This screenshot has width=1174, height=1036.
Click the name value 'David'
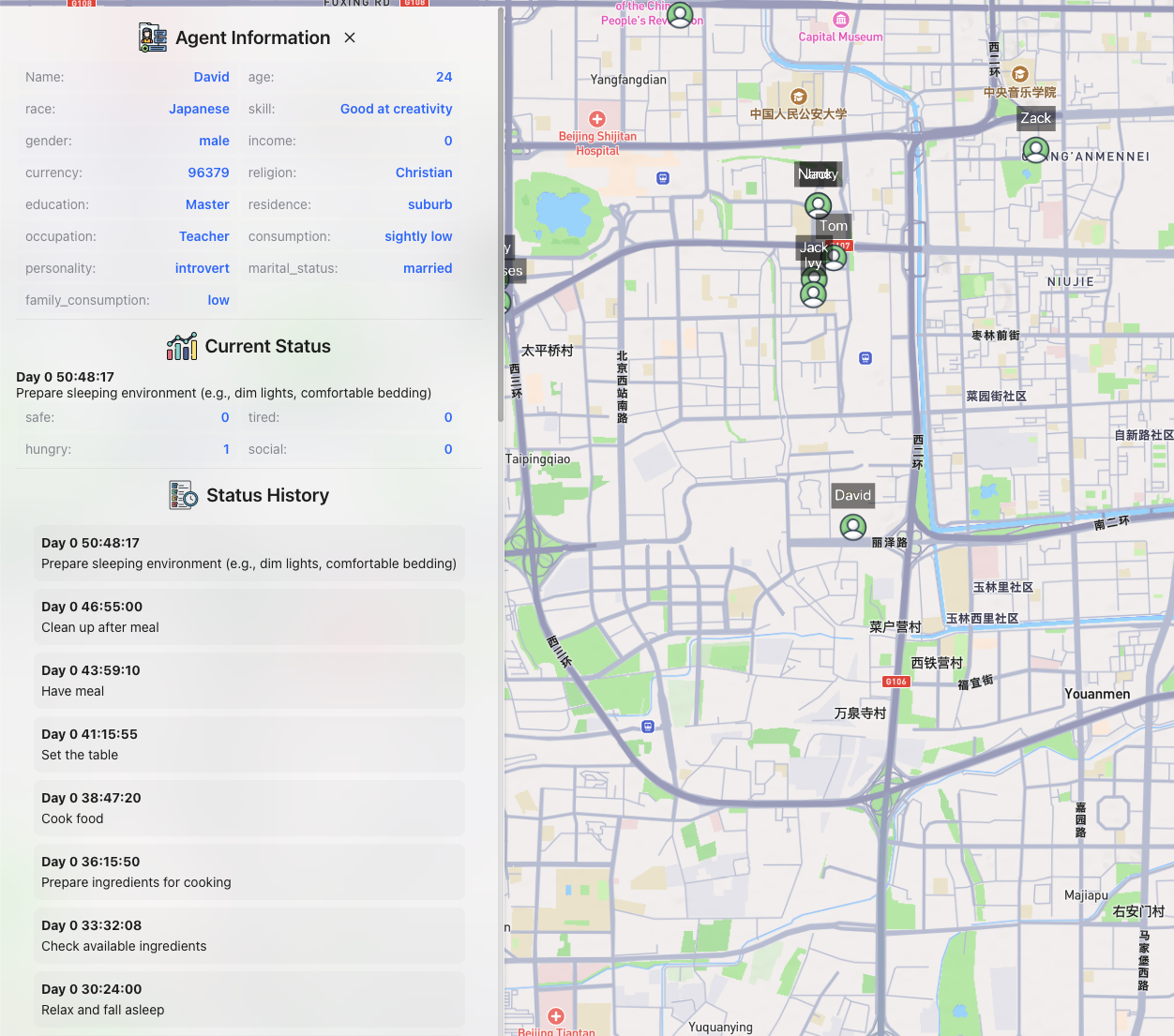(212, 77)
